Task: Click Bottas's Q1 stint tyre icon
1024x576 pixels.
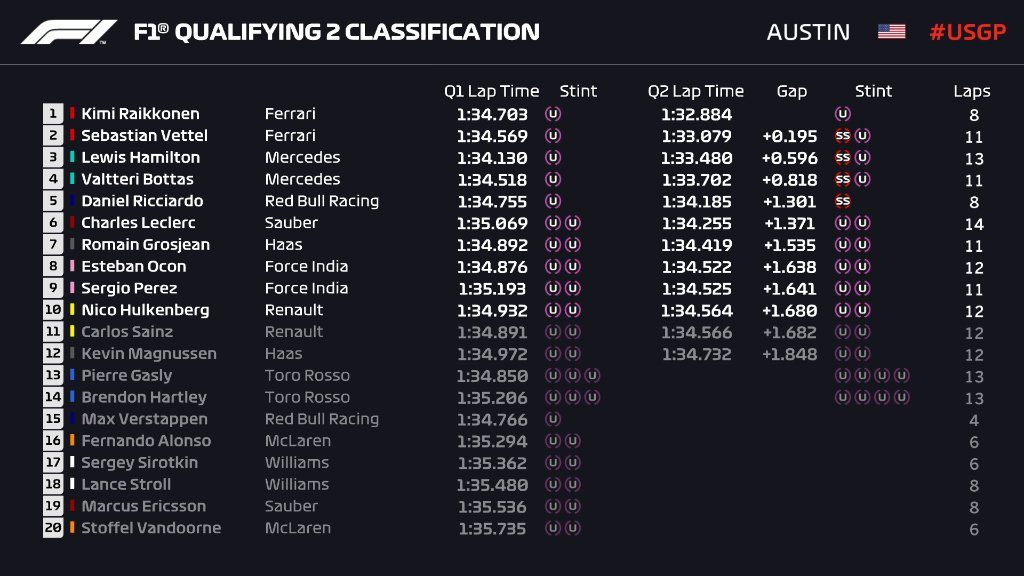Action: click(553, 179)
